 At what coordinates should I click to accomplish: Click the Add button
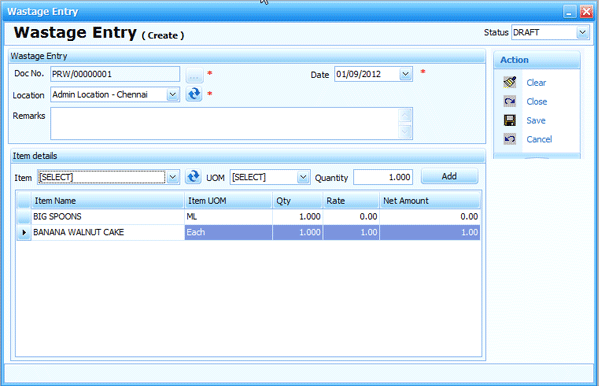449,176
